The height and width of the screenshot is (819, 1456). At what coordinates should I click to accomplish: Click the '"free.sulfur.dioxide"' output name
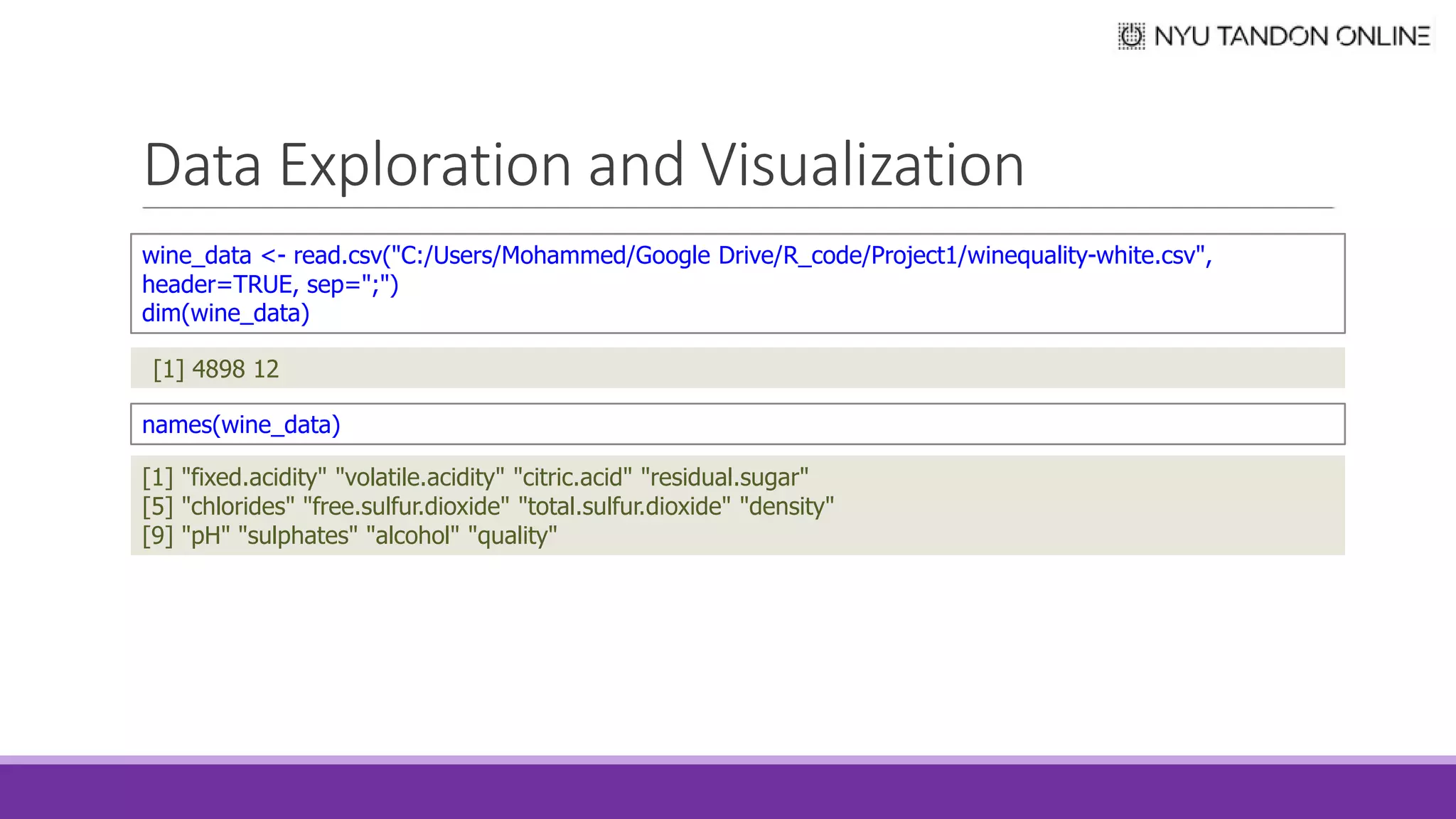point(406,506)
